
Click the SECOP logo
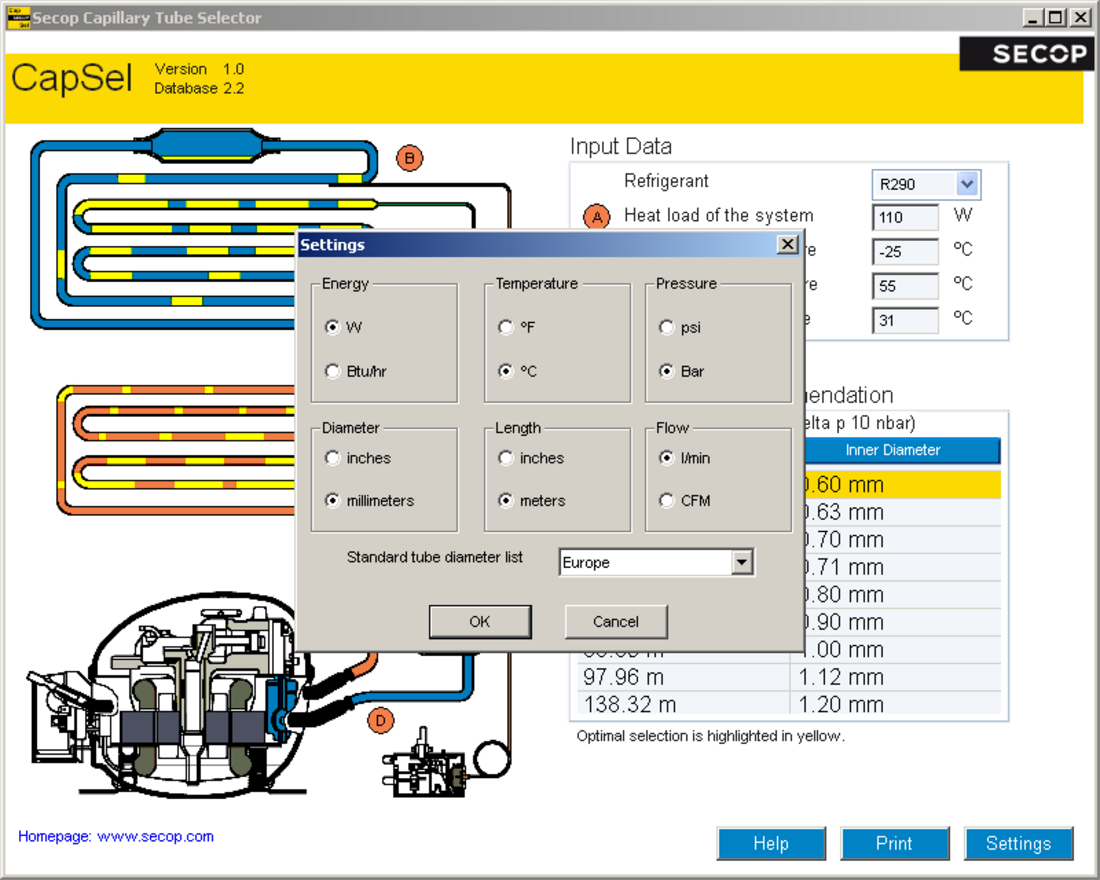(1027, 53)
